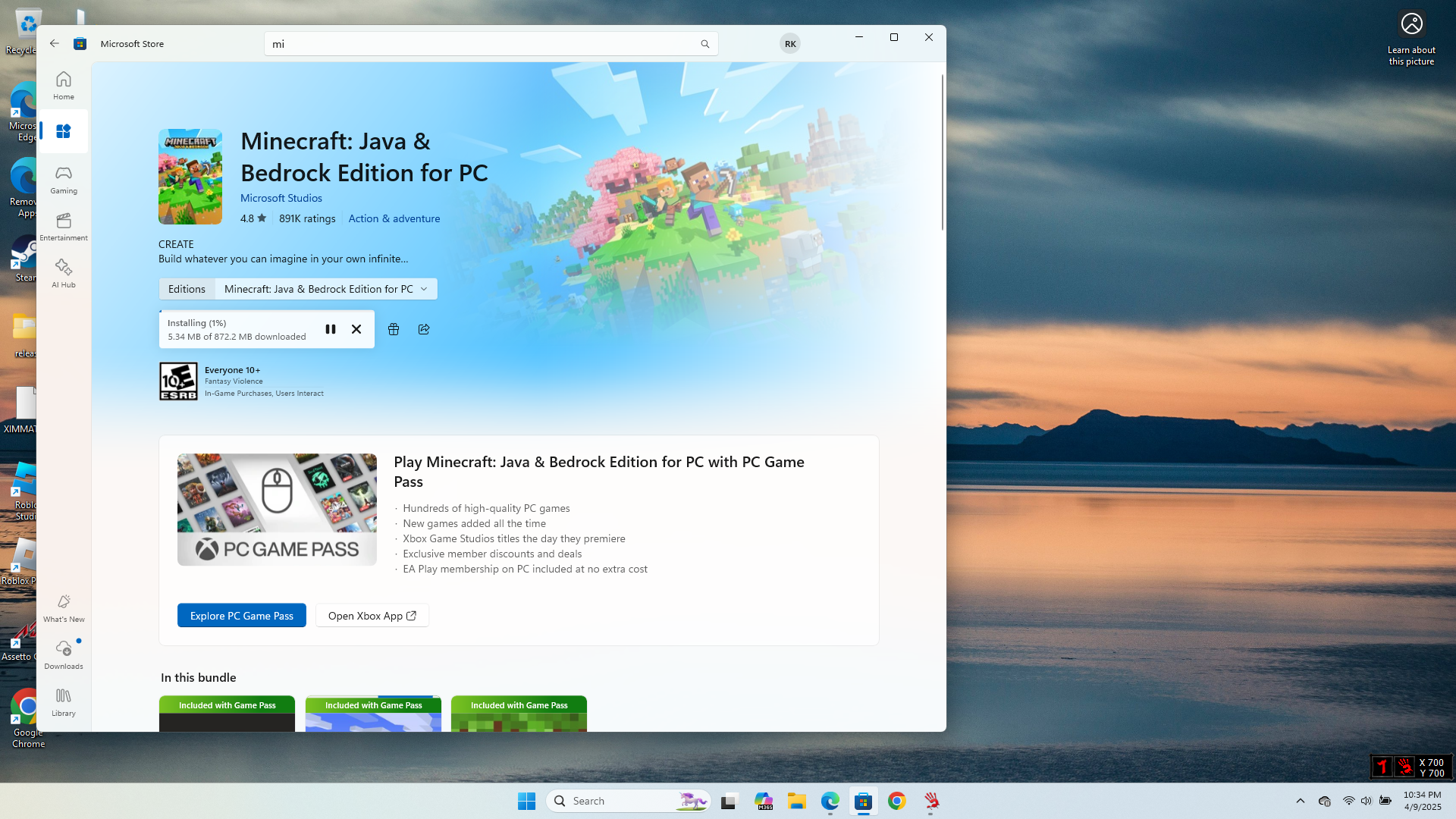Click the second Included with Game Pass card
The width and height of the screenshot is (1456, 819).
[373, 714]
